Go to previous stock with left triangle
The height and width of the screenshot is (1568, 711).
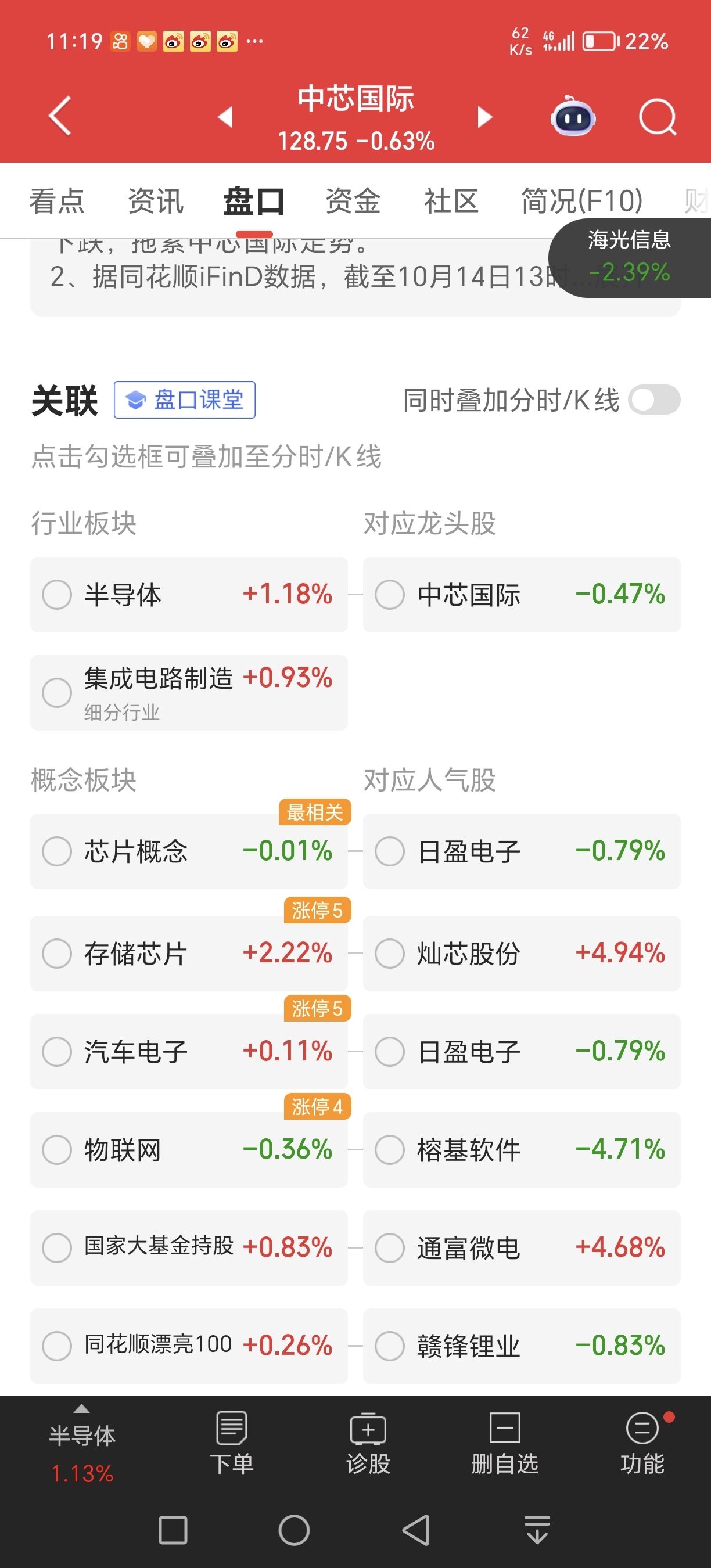click(226, 116)
